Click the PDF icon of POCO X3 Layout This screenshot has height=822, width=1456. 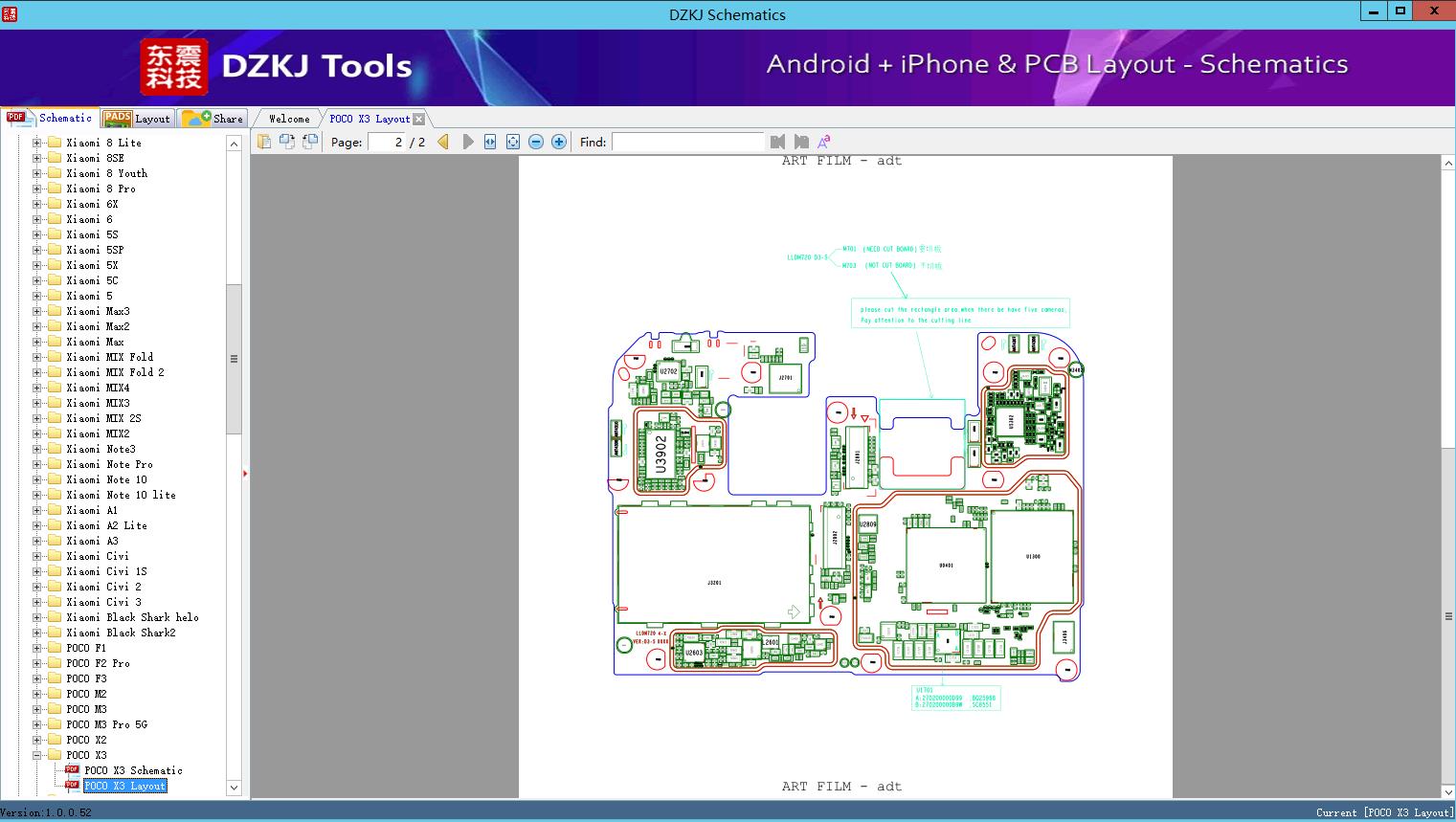tap(72, 786)
